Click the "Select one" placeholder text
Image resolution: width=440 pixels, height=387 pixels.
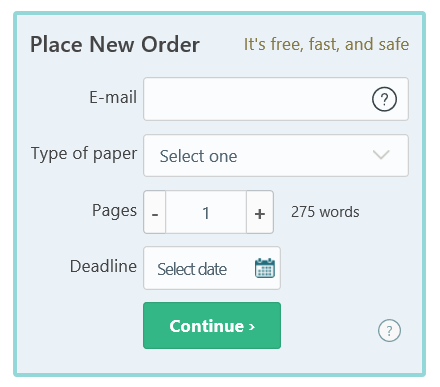pyautogui.click(x=198, y=156)
